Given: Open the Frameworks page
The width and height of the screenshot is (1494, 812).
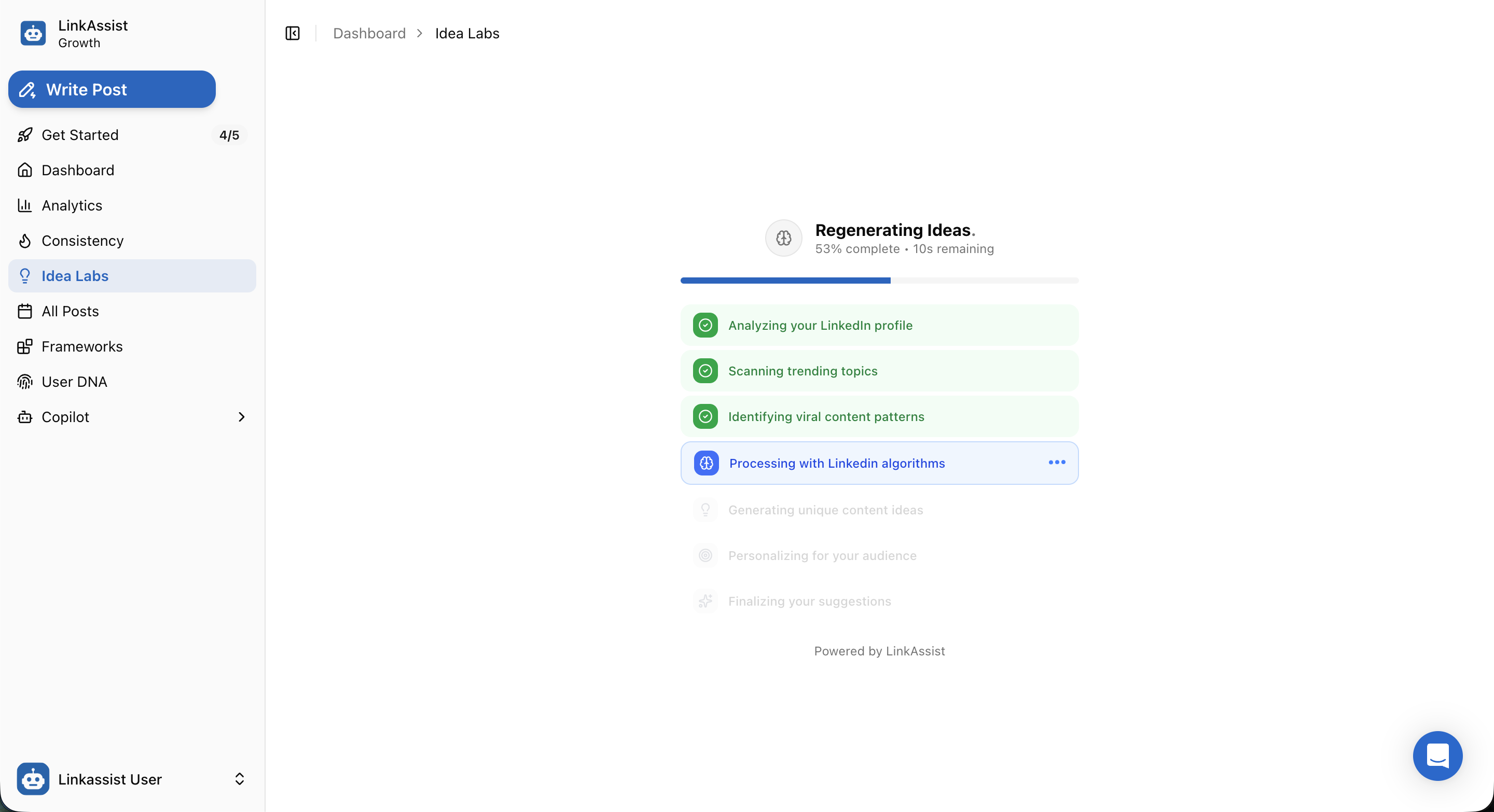Looking at the screenshot, I should pyautogui.click(x=132, y=346).
